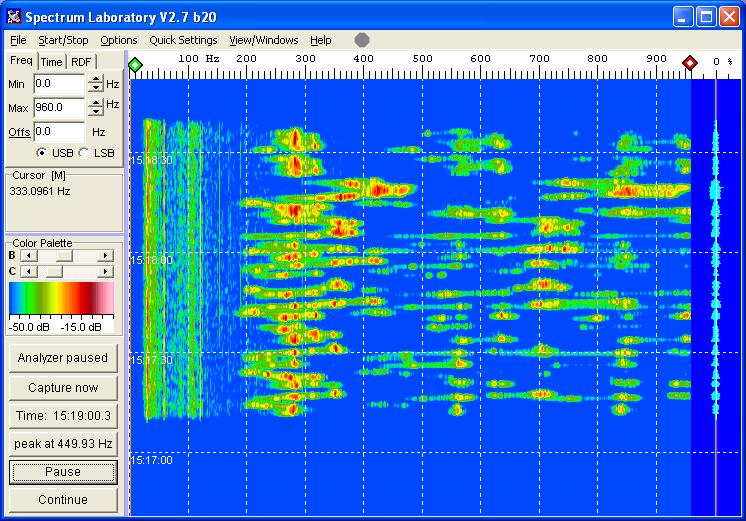Viewport: 746px width, 521px height.
Task: Click the red diamond frequency marker
Action: 690,62
